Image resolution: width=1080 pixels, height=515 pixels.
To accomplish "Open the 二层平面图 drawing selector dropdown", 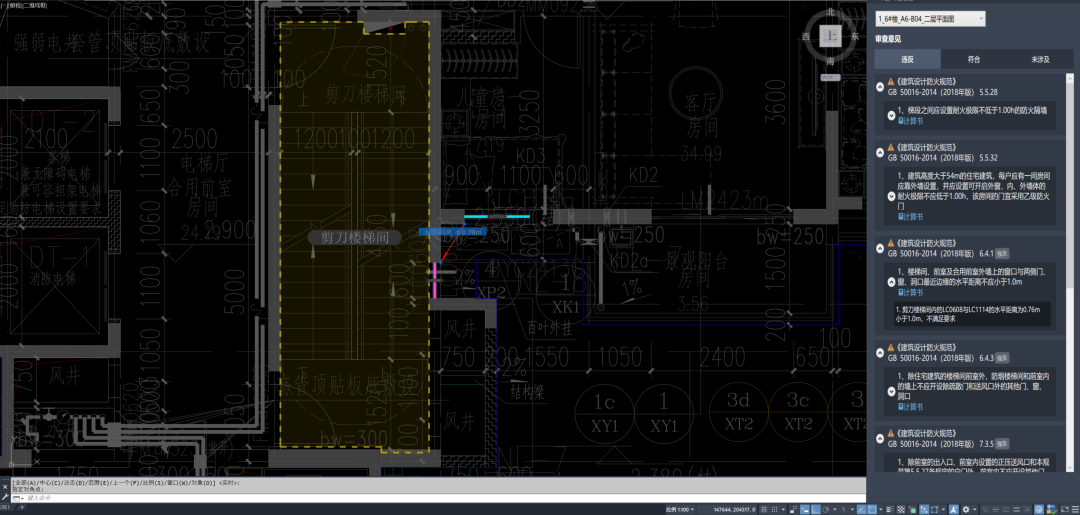I will click(930, 19).
